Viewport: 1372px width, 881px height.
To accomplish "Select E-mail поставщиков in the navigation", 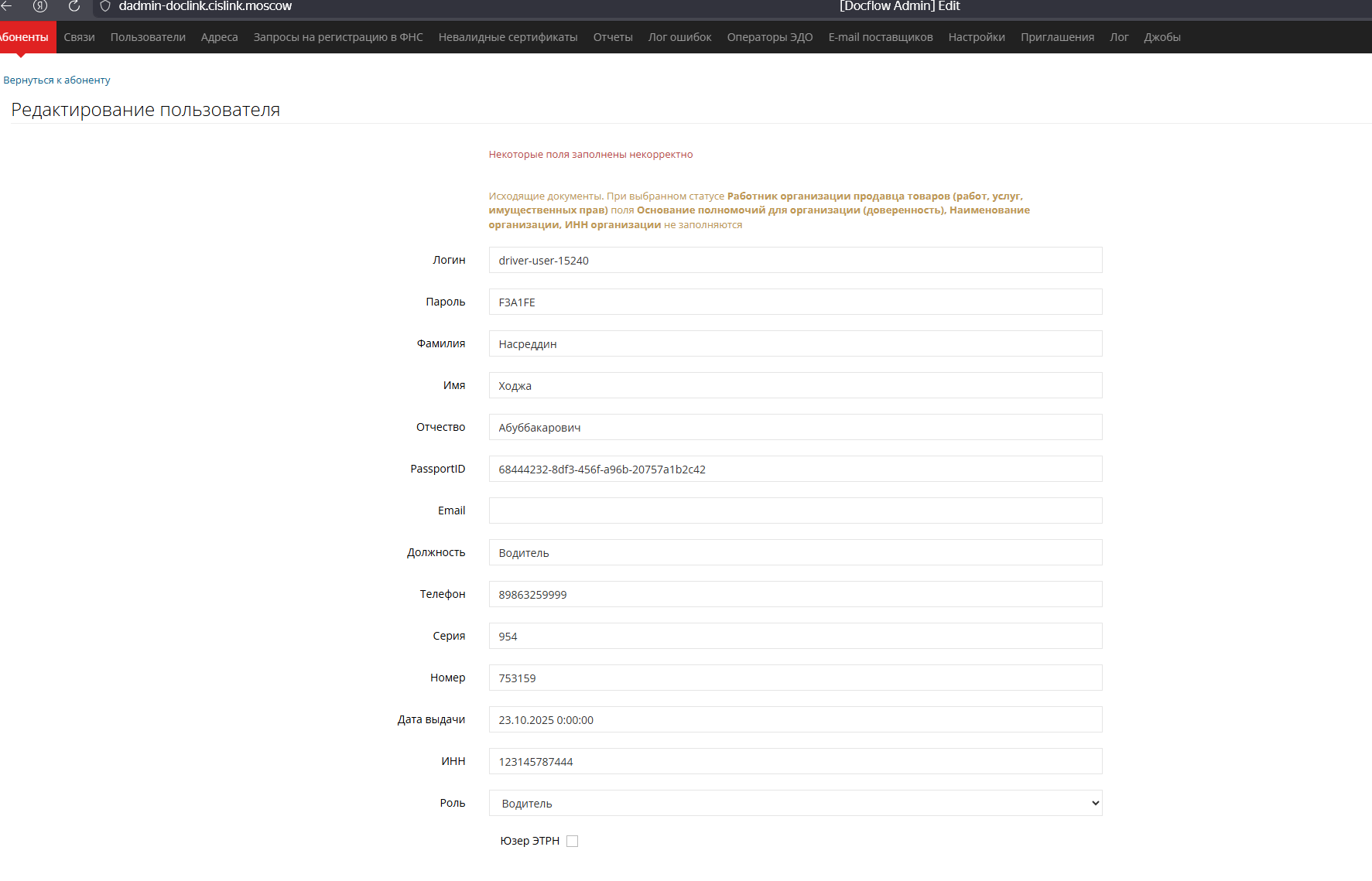I will pos(881,37).
